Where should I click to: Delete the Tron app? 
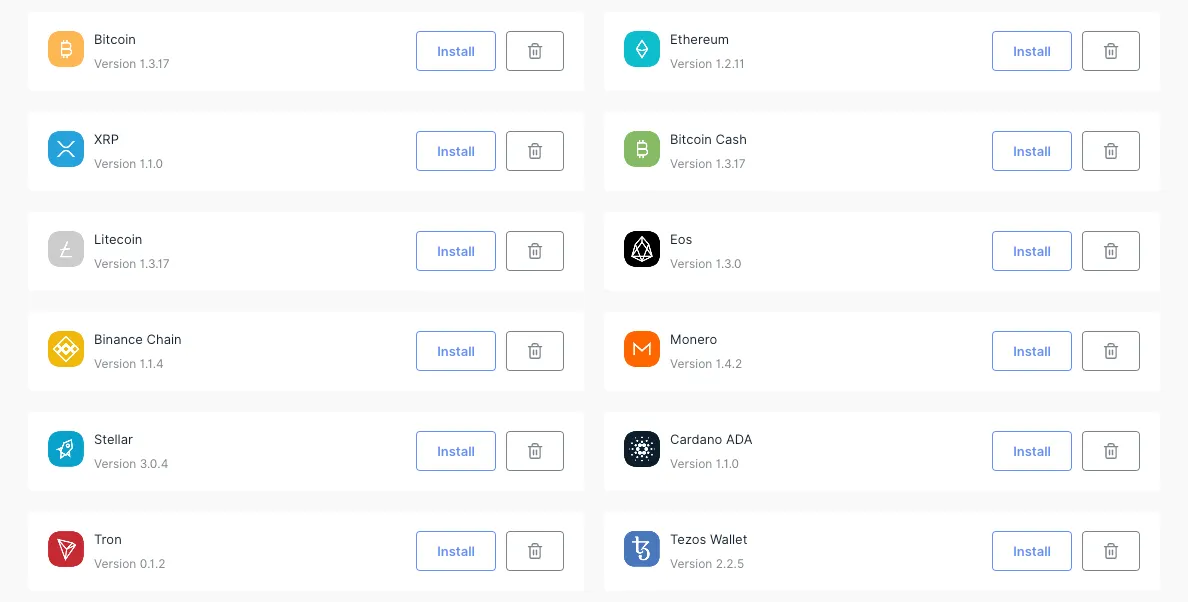[534, 550]
